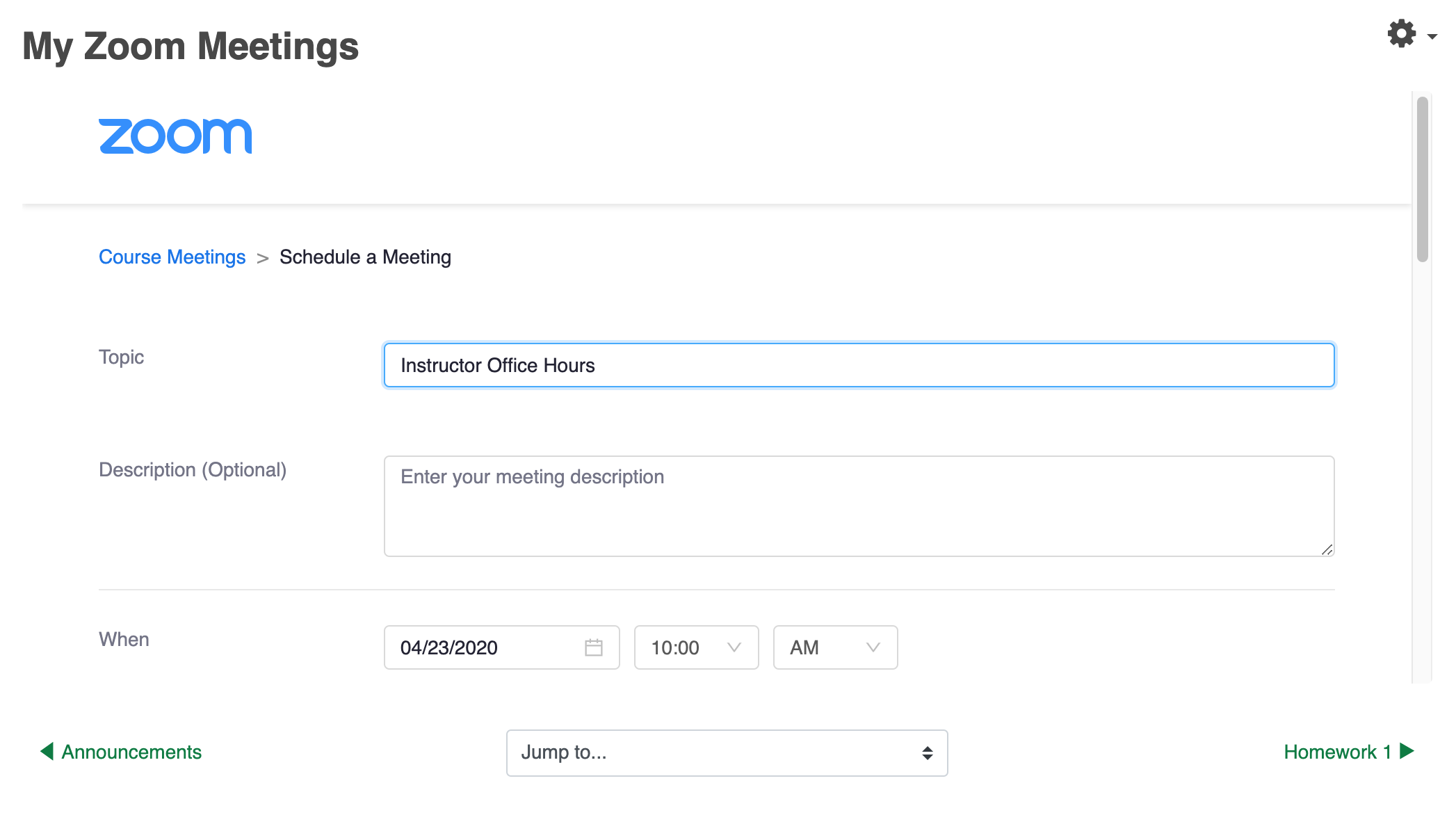Open the settings gear menu
Image resolution: width=1456 pixels, height=815 pixels.
1401,33
